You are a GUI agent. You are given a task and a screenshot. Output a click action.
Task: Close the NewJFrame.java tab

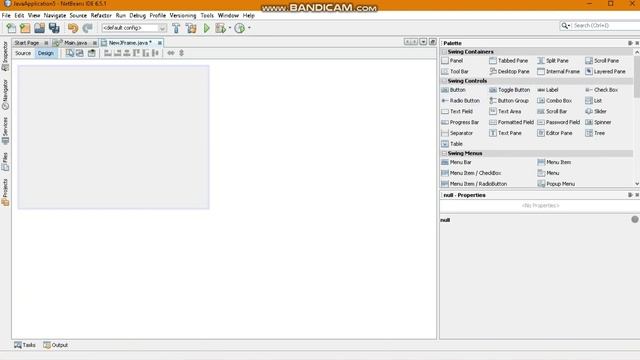[x=160, y=43]
